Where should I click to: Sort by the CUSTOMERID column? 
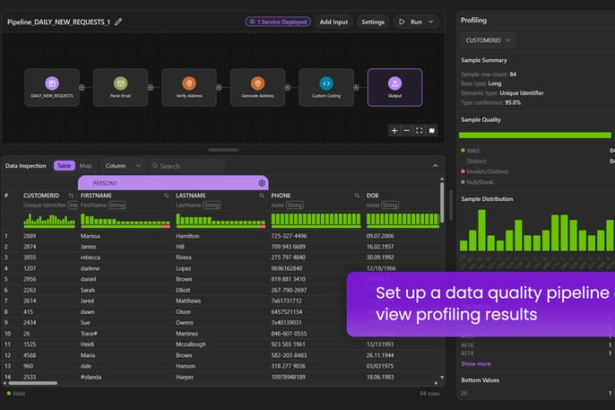tap(71, 195)
